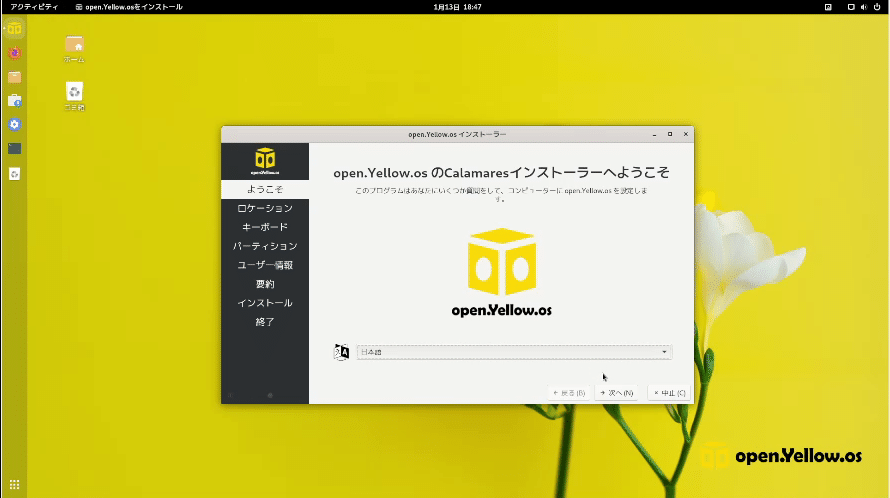This screenshot has height=498, width=890.
Task: Show the applications grid
Action: click(14, 484)
